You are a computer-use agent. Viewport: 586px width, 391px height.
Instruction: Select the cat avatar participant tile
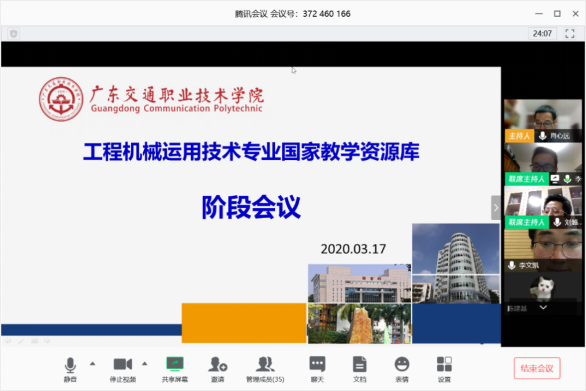click(x=543, y=294)
